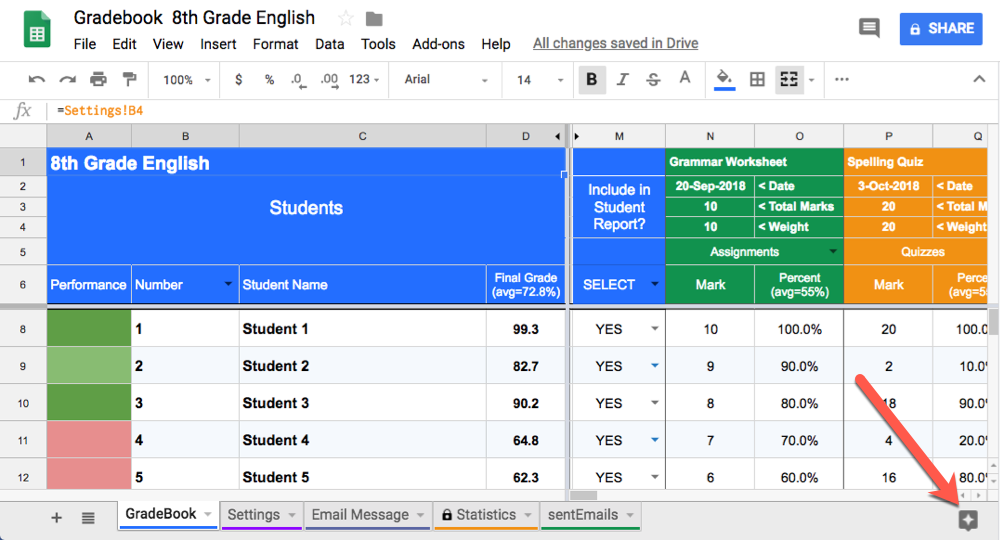The height and width of the screenshot is (540, 1000).
Task: Open the zoom 100% dropdown
Action: point(187,80)
